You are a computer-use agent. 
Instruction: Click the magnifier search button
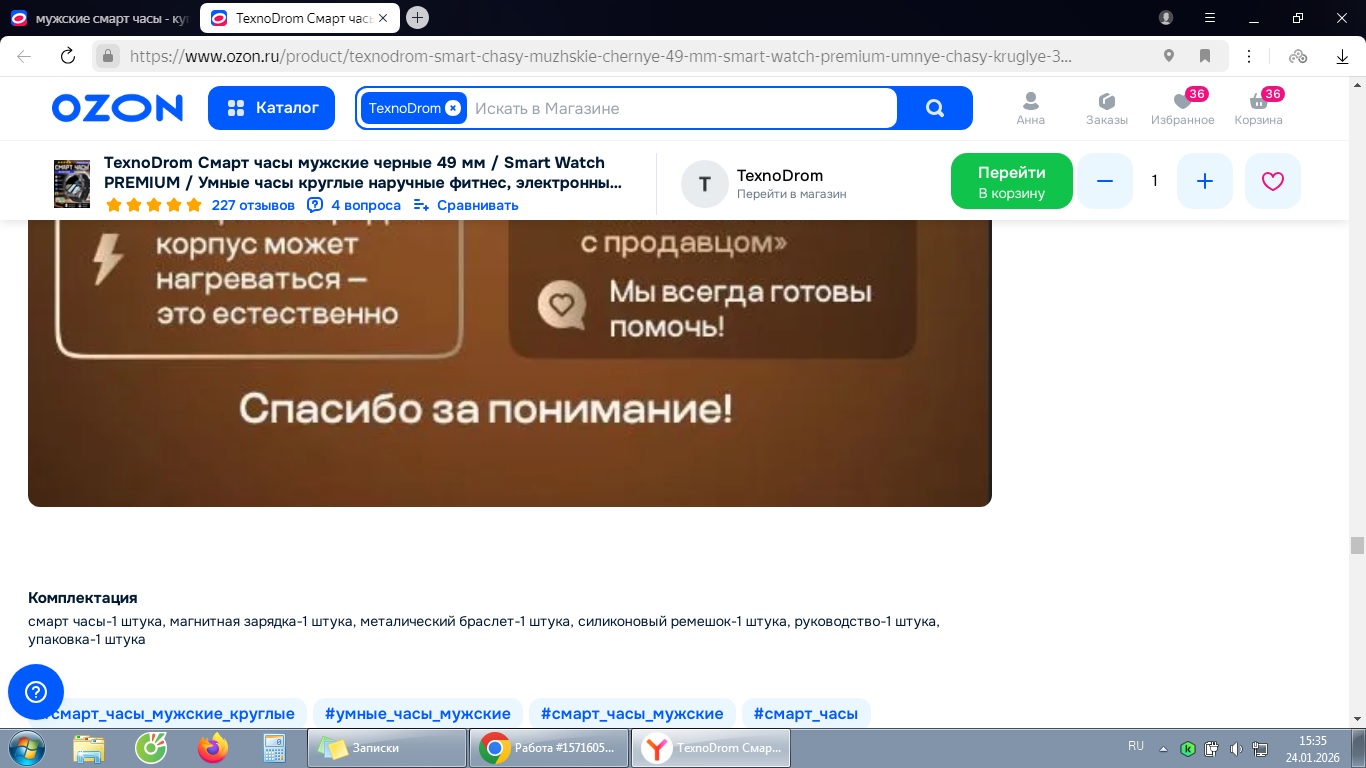[935, 108]
